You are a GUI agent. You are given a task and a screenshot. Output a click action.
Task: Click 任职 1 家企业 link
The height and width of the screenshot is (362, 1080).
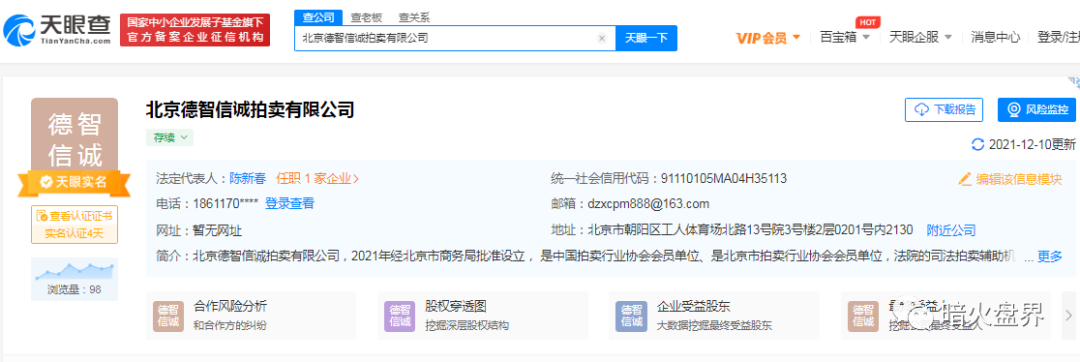(x=318, y=179)
